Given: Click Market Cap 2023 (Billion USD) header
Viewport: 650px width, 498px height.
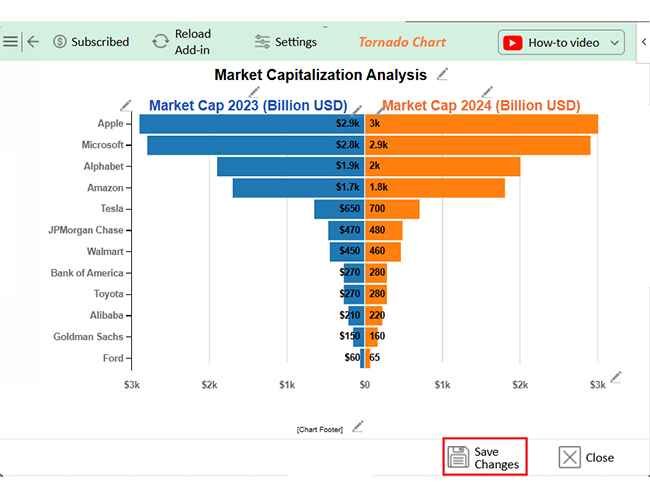Looking at the screenshot, I should tap(248, 105).
